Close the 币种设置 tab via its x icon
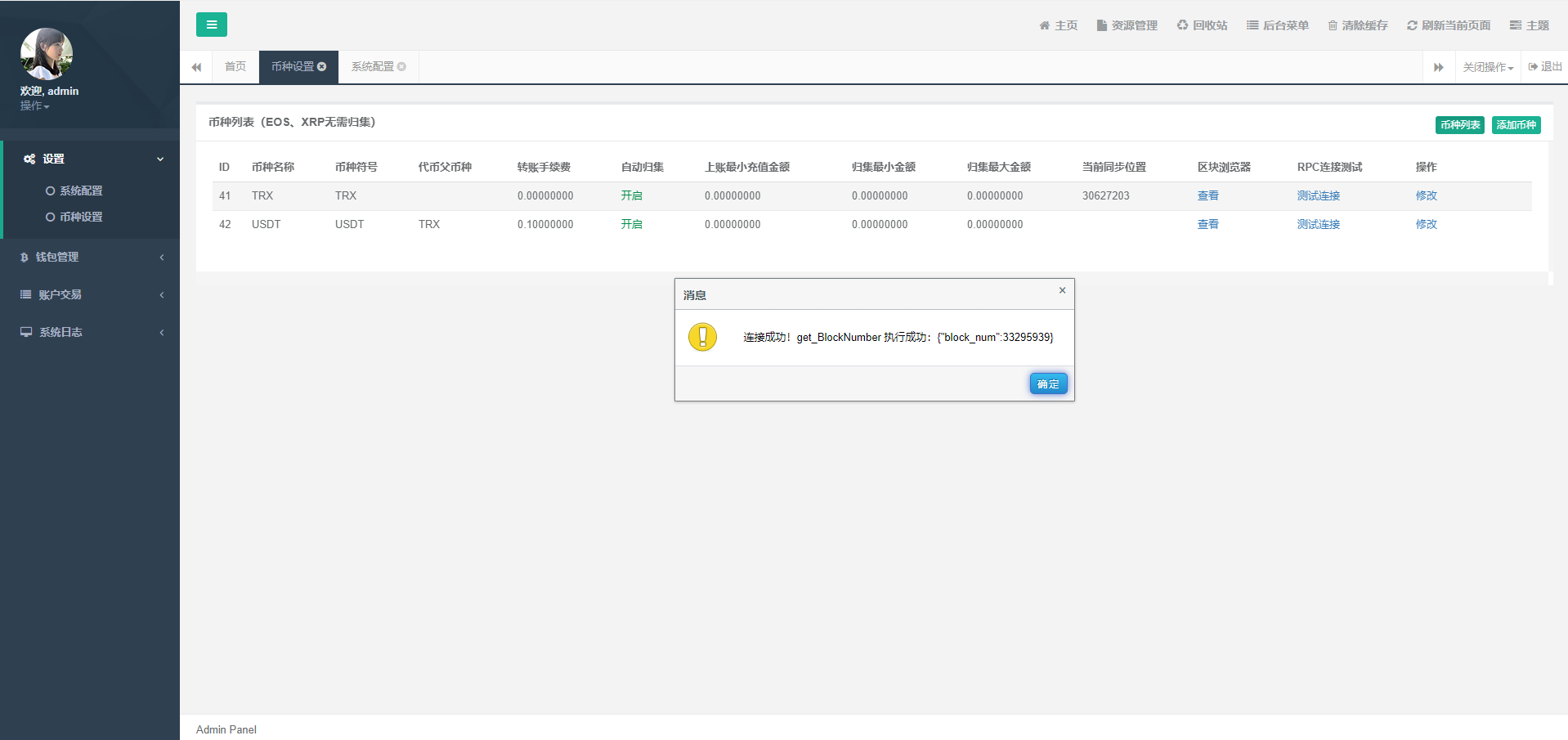Viewport: 1568px width, 740px height. click(x=322, y=67)
